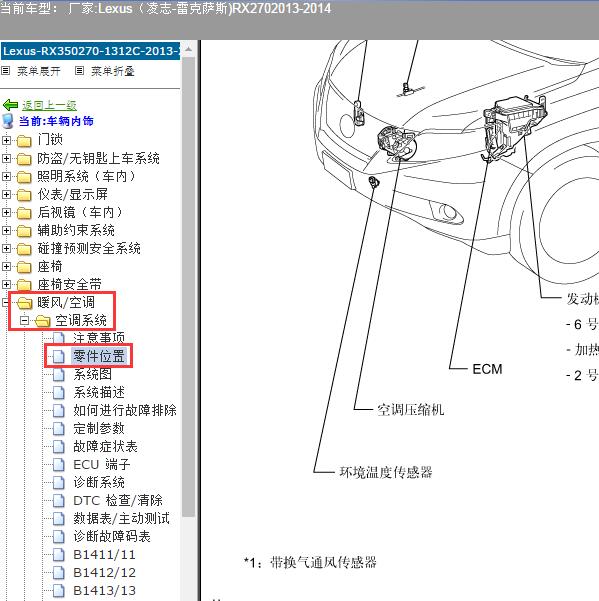This screenshot has width=599, height=601.
Task: Click the 菜单折叠 collapse-all menu icon
Action: point(79,71)
